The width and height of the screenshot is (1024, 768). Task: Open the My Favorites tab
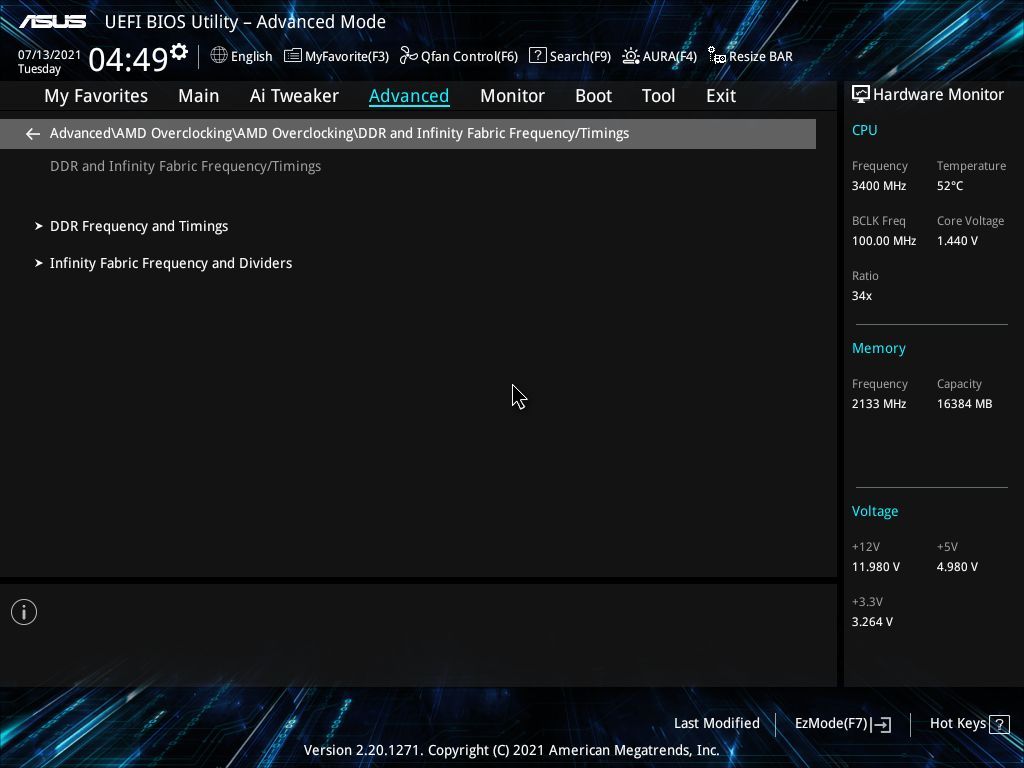click(x=96, y=96)
